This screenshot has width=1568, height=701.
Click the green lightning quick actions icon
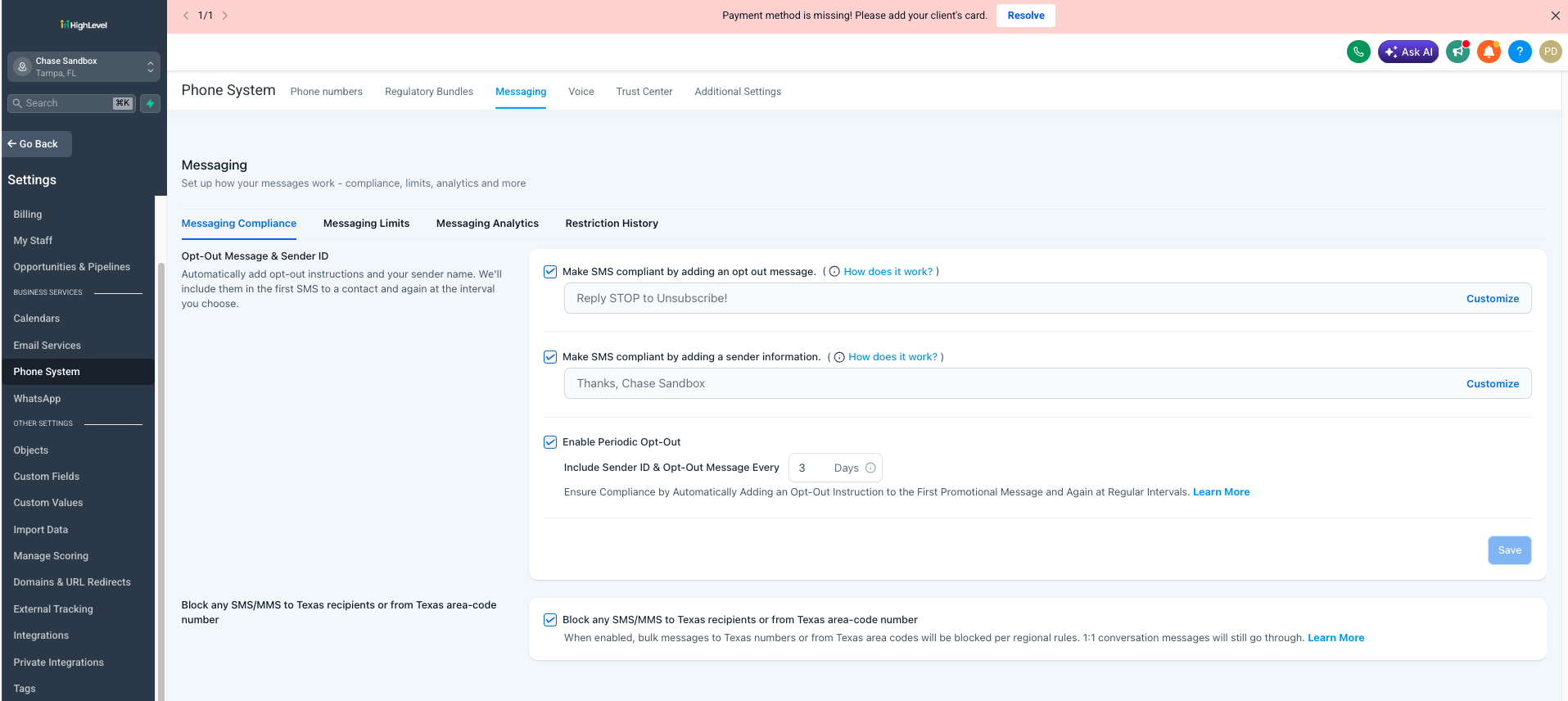coord(150,103)
